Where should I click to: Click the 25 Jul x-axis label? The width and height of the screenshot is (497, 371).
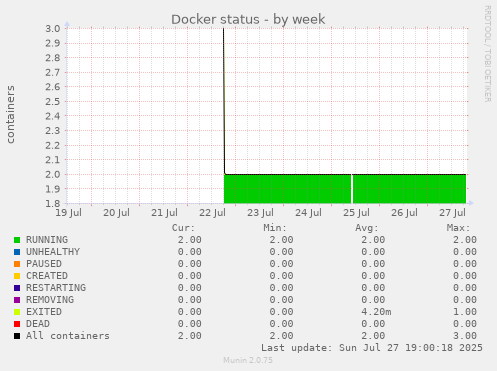(x=356, y=213)
